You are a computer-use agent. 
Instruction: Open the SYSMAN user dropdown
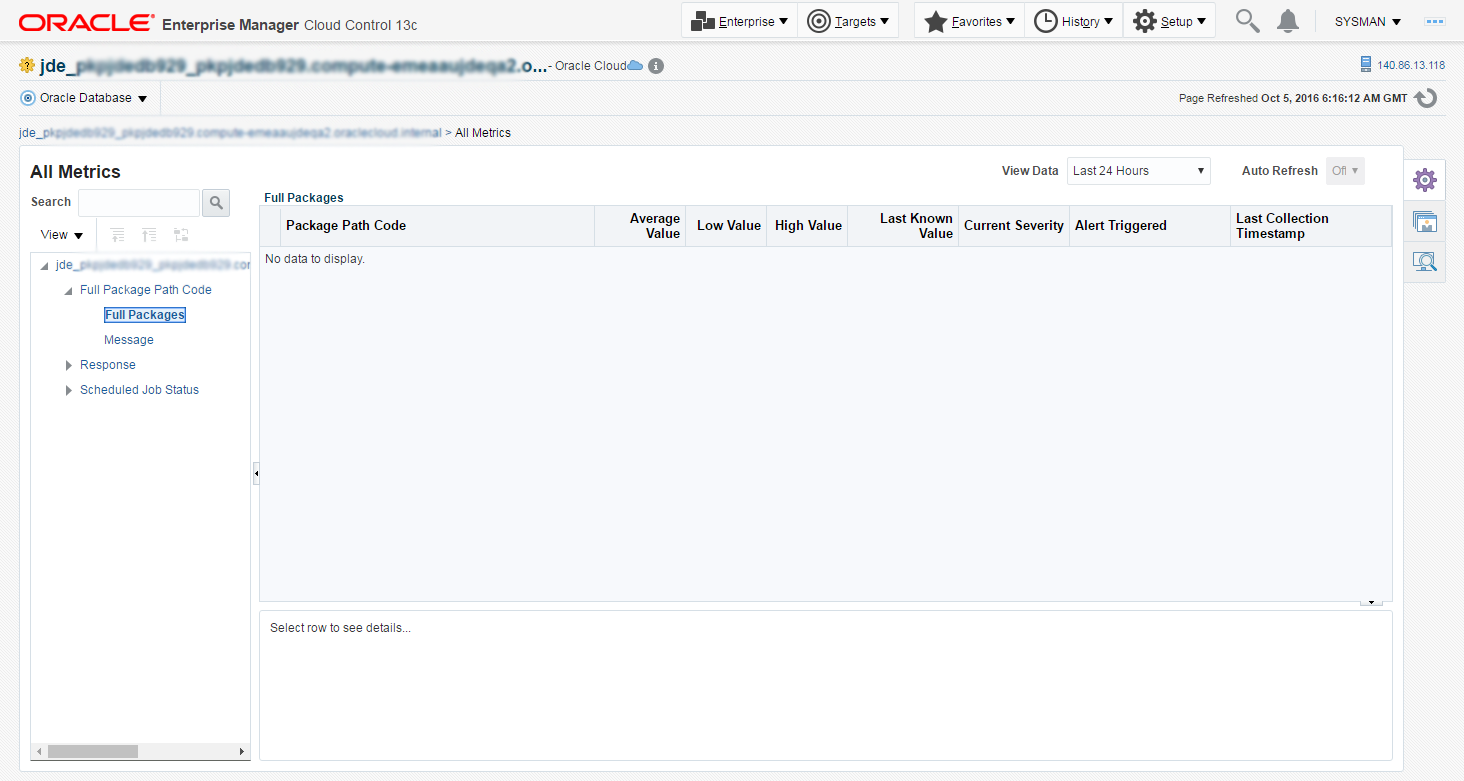[1368, 22]
